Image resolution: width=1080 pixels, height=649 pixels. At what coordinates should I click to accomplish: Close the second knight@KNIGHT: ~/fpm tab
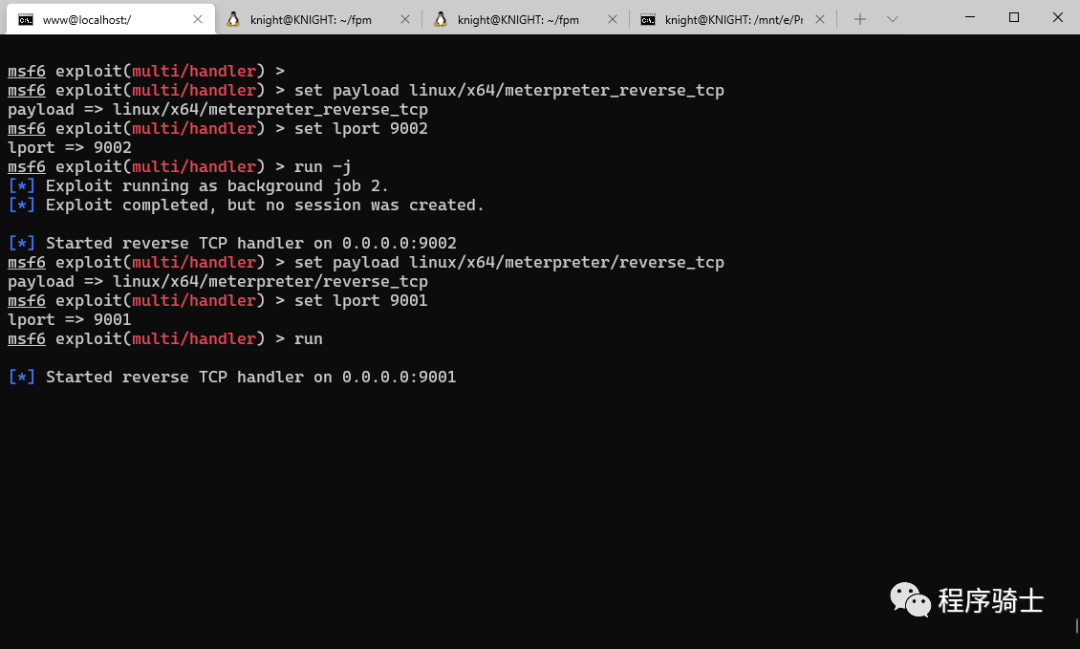point(612,19)
